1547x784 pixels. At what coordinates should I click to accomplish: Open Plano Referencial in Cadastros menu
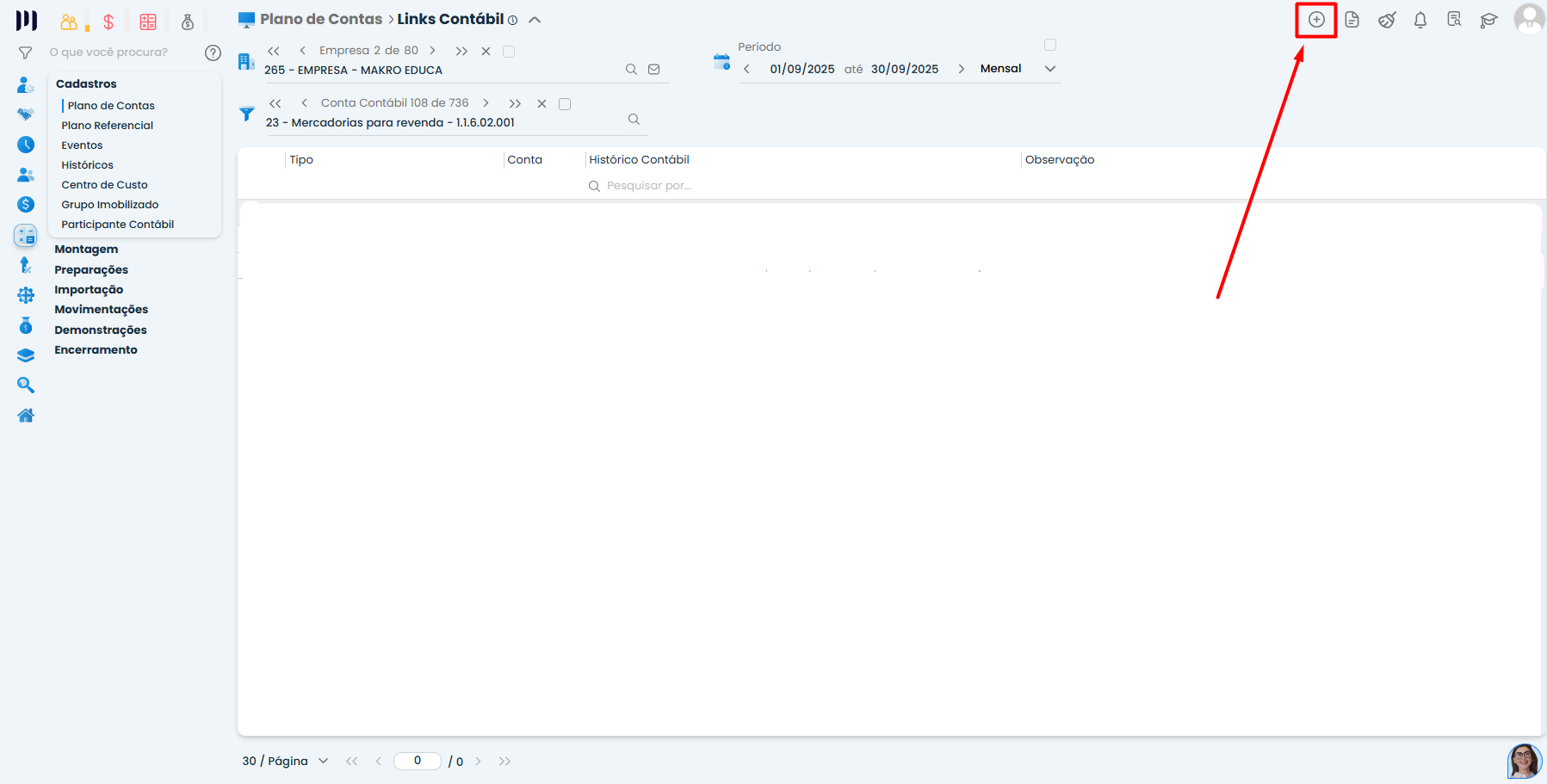[x=108, y=126]
